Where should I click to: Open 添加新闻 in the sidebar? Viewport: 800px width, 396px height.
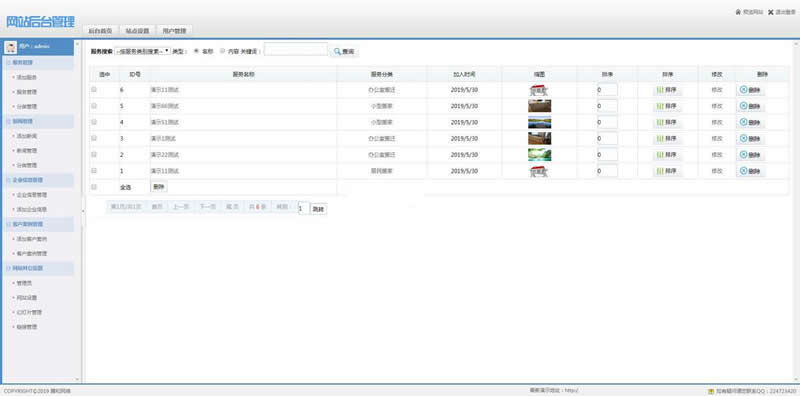(x=27, y=136)
